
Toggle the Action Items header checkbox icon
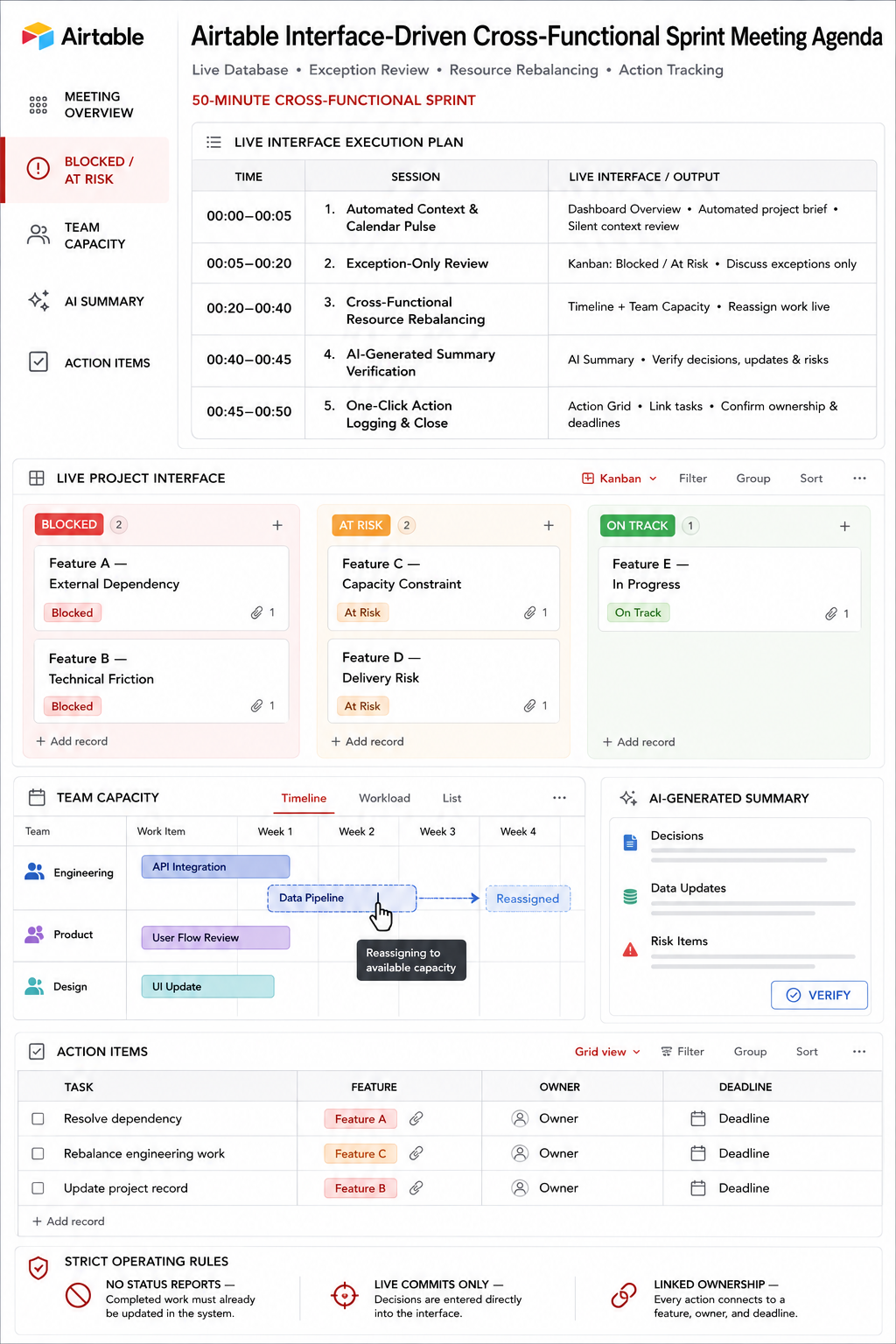tap(37, 1051)
